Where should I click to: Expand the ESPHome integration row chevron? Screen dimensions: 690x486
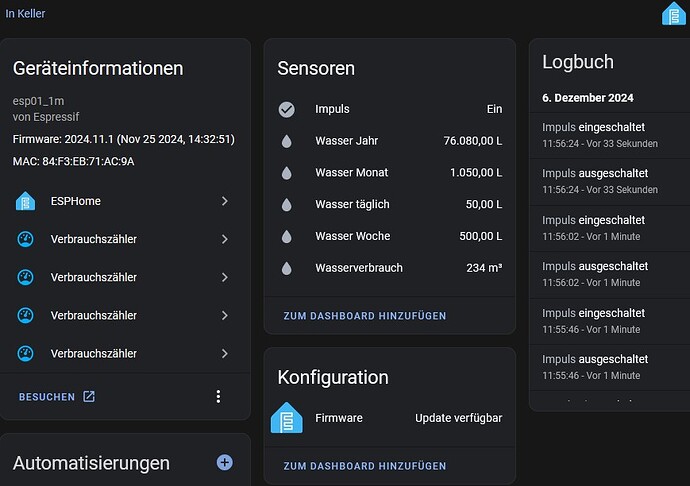click(x=225, y=201)
